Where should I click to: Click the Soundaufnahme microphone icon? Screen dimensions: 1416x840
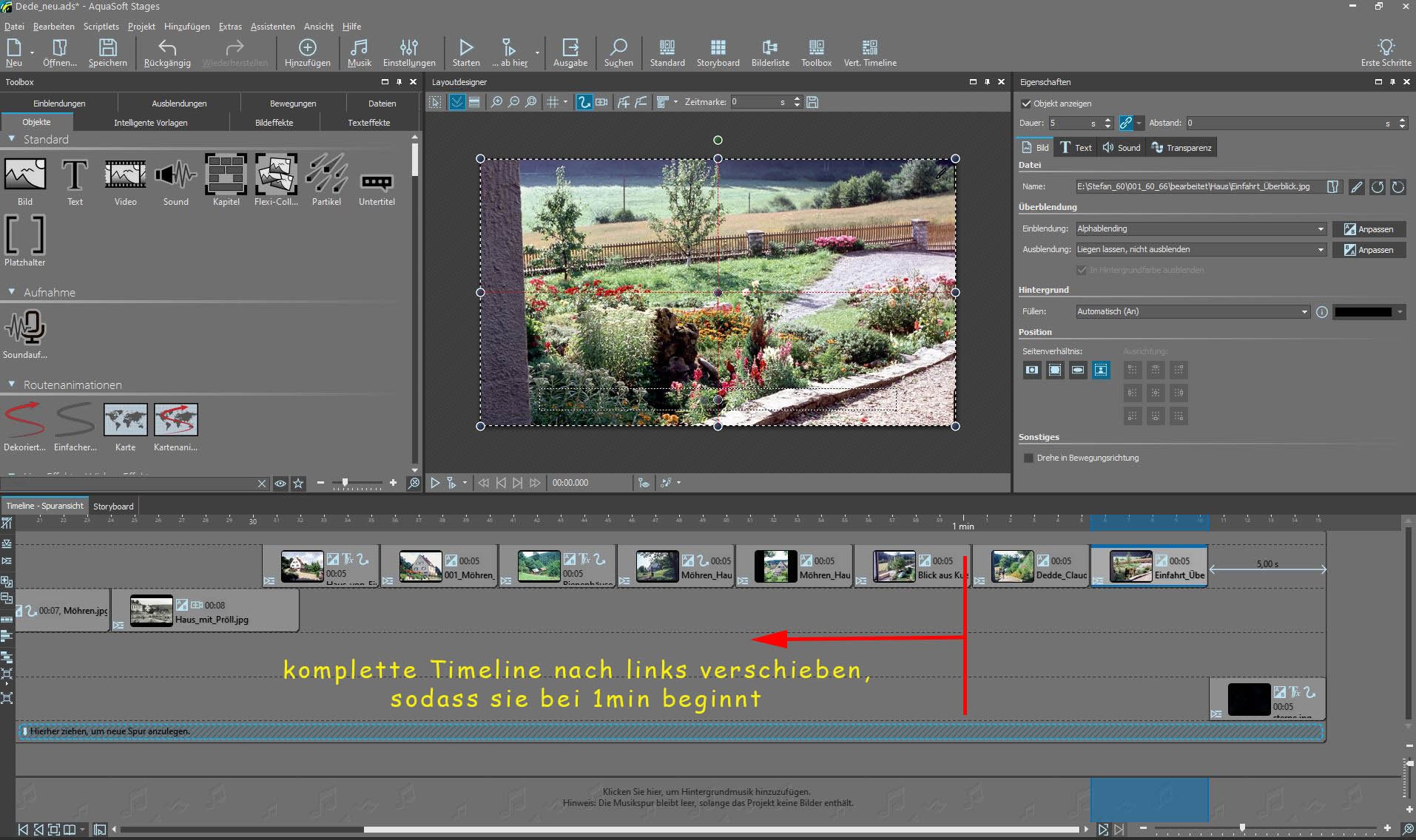click(x=25, y=328)
